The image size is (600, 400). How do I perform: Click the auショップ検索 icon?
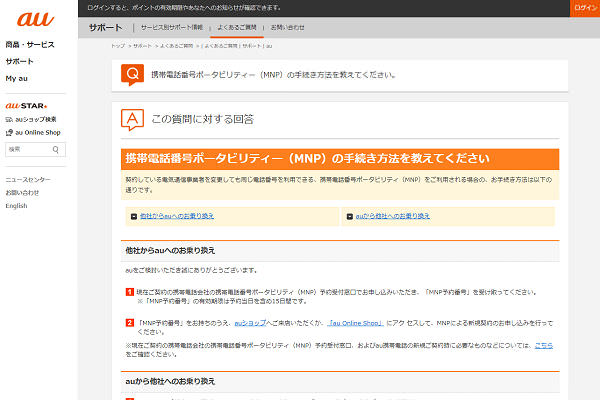(x=9, y=120)
